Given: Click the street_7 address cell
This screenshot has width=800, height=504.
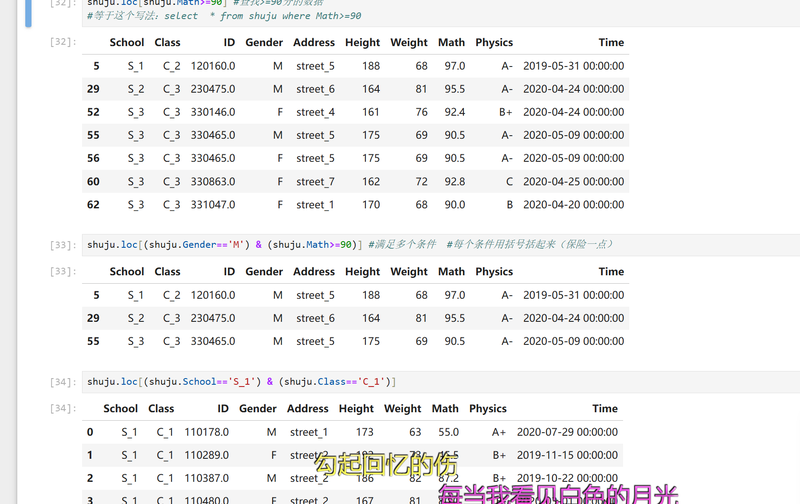Looking at the screenshot, I should [x=315, y=182].
